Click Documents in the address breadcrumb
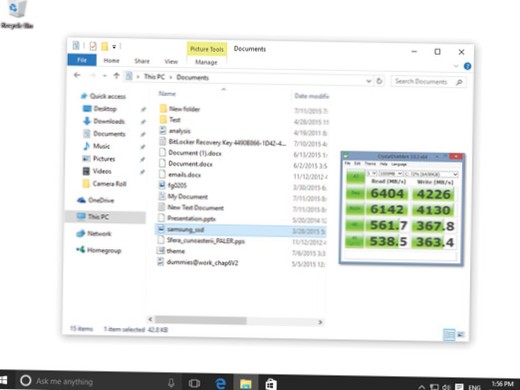 tap(193, 77)
